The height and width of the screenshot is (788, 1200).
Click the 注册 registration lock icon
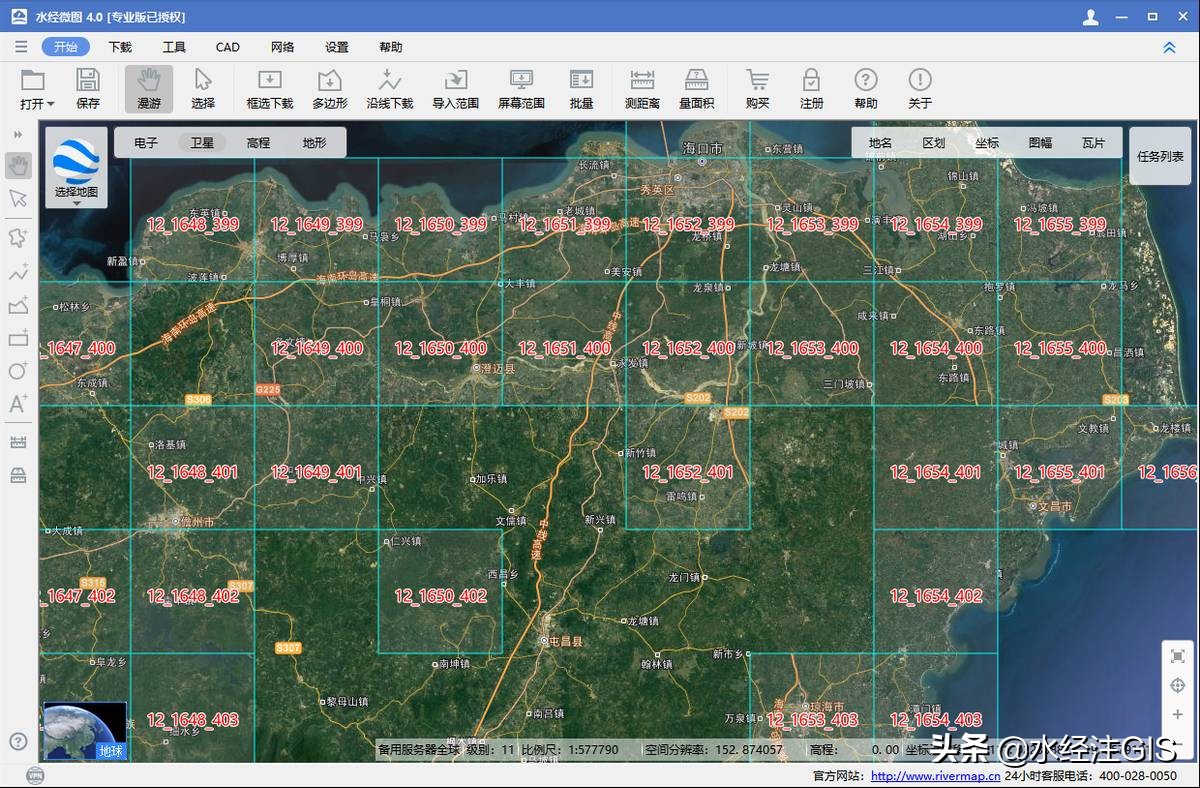click(812, 89)
